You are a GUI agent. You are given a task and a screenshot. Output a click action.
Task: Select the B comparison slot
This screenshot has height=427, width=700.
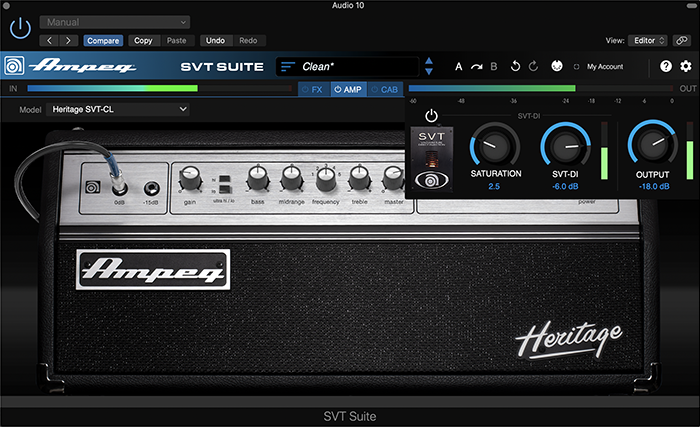[494, 67]
